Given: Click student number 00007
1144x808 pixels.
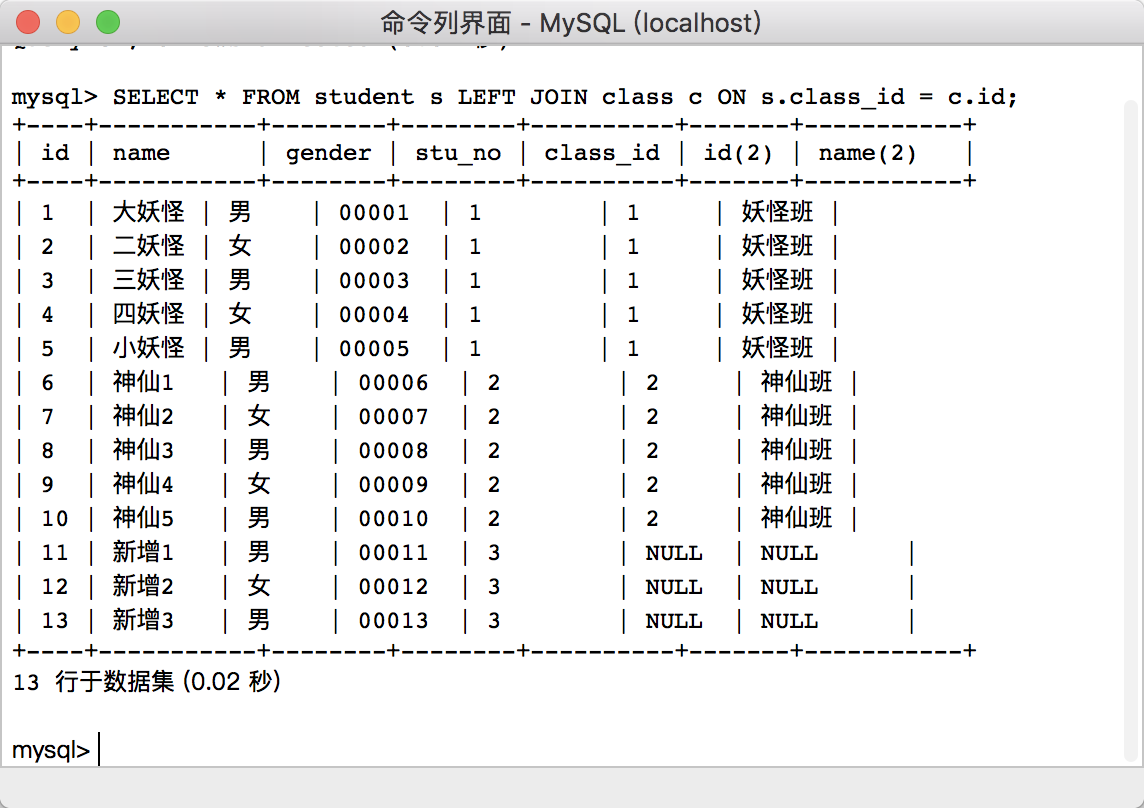Looking at the screenshot, I should [x=393, y=416].
